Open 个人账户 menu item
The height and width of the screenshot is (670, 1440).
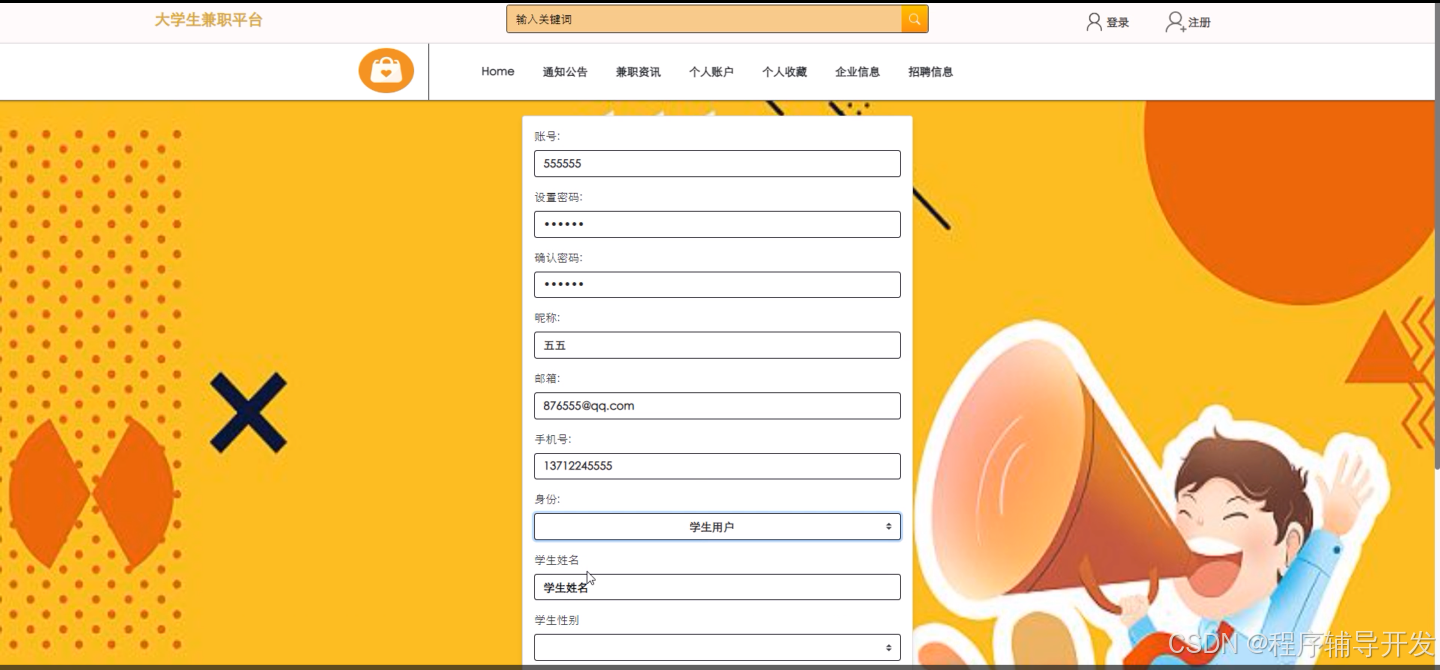(711, 72)
